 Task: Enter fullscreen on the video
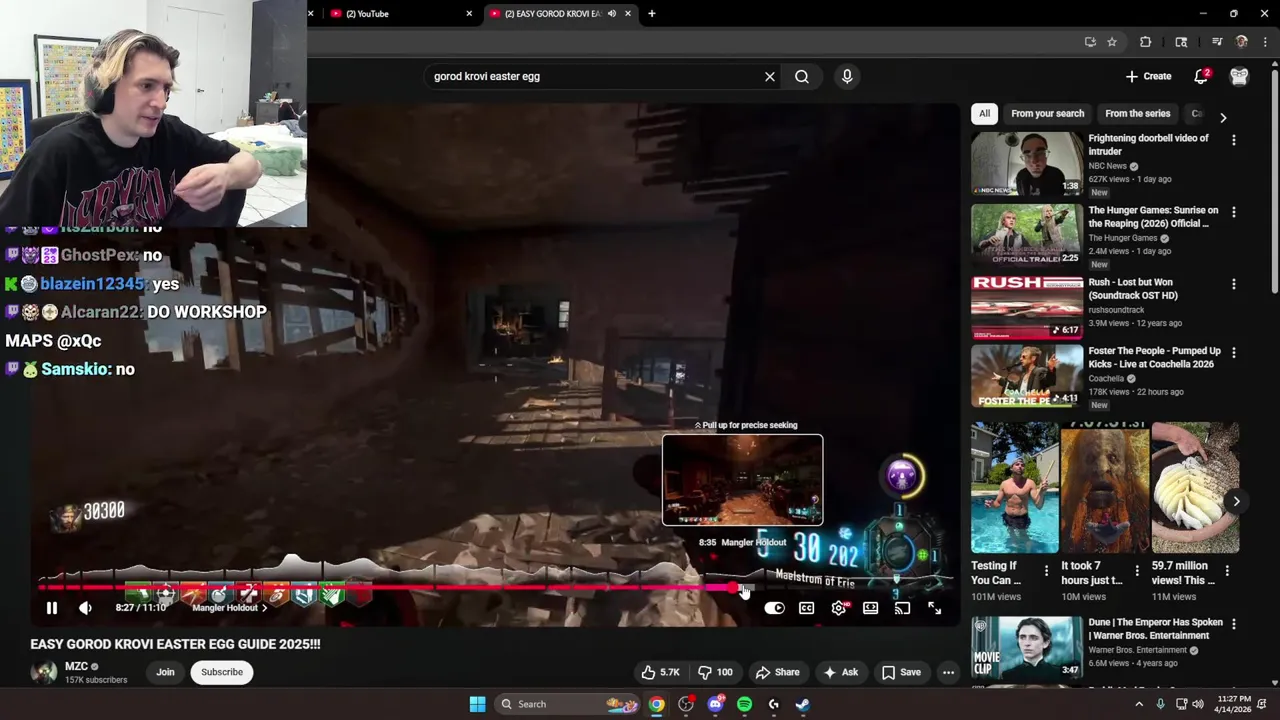[x=935, y=608]
